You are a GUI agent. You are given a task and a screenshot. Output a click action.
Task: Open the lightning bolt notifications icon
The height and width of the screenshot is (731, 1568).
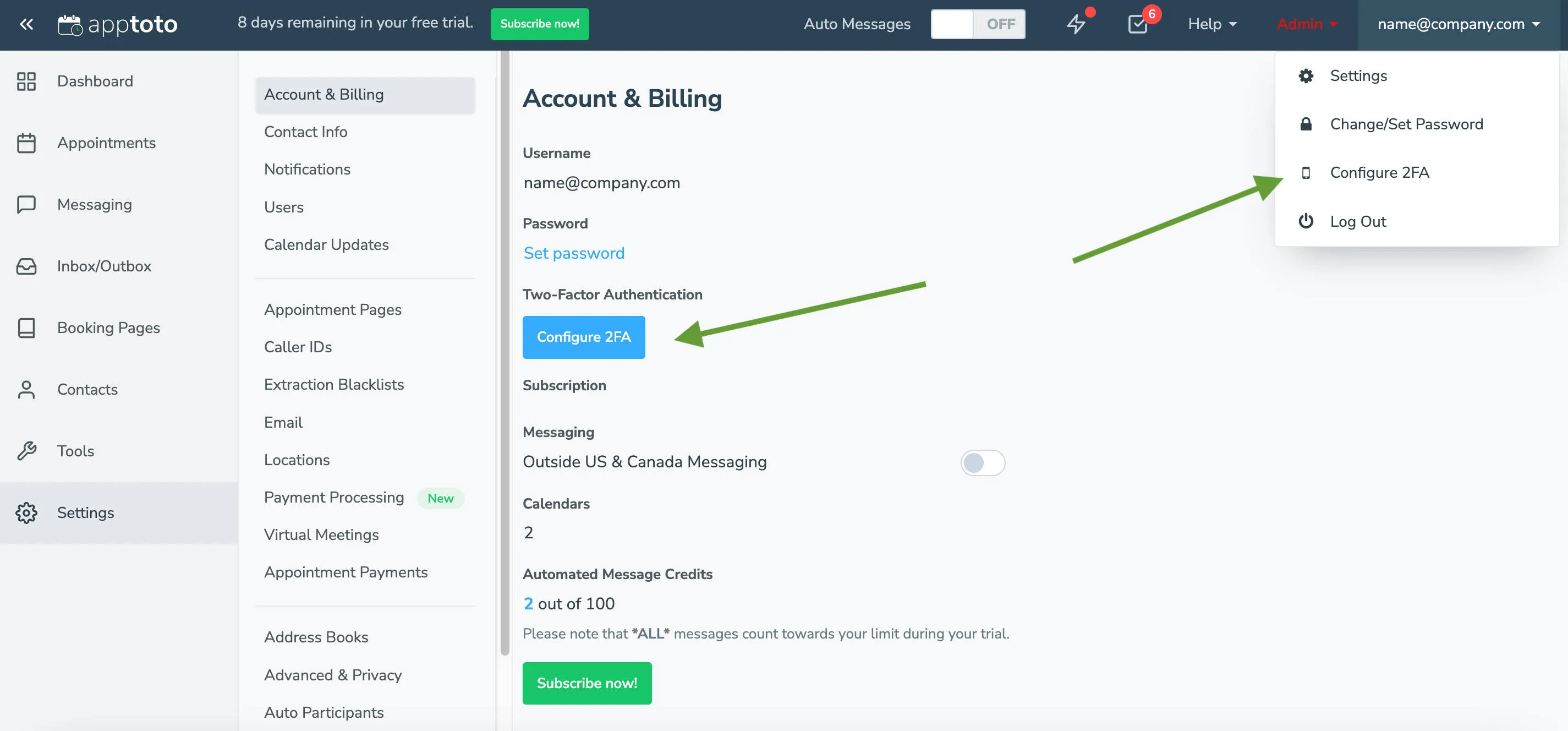click(x=1076, y=25)
